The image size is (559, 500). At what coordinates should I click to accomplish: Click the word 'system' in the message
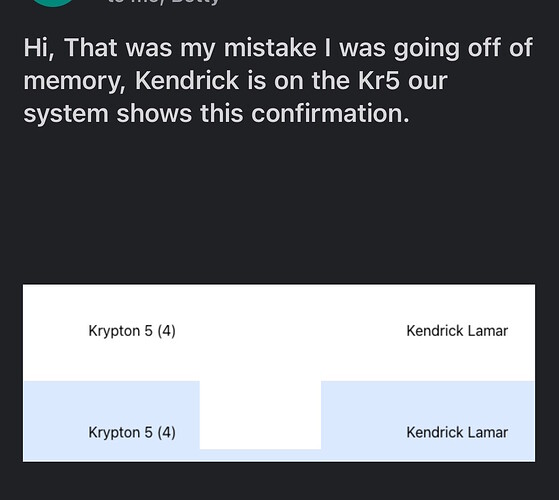66,114
